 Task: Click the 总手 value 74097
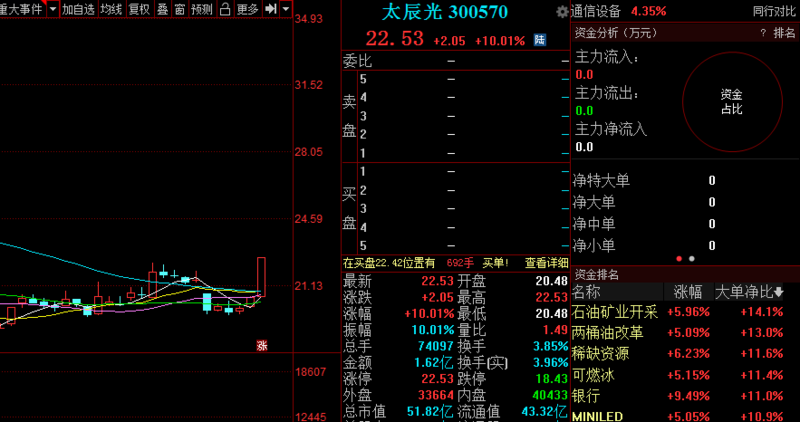[436, 346]
